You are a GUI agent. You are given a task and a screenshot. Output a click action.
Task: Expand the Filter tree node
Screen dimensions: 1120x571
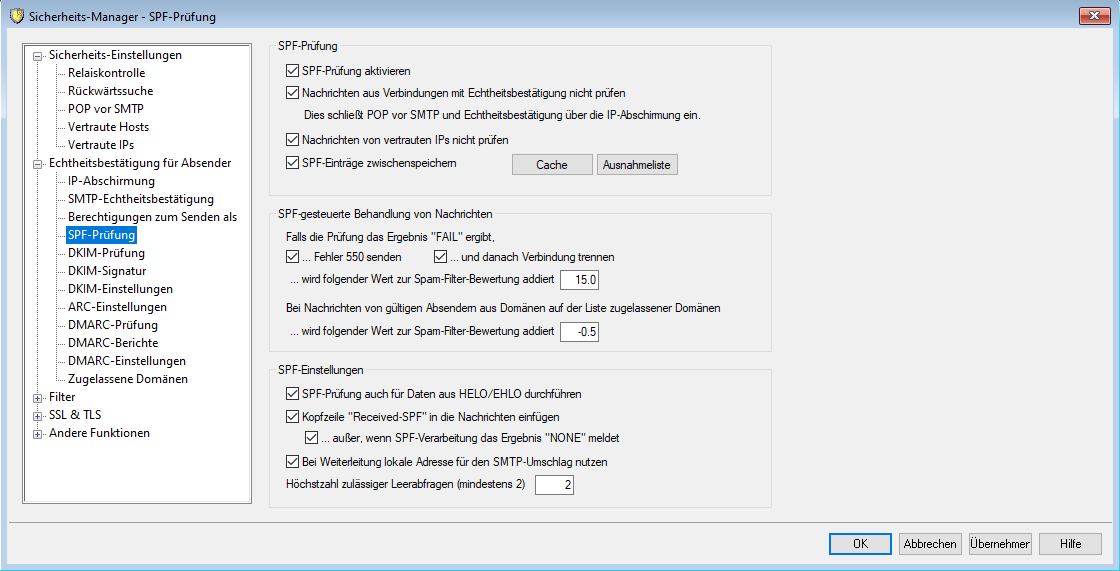click(39, 398)
